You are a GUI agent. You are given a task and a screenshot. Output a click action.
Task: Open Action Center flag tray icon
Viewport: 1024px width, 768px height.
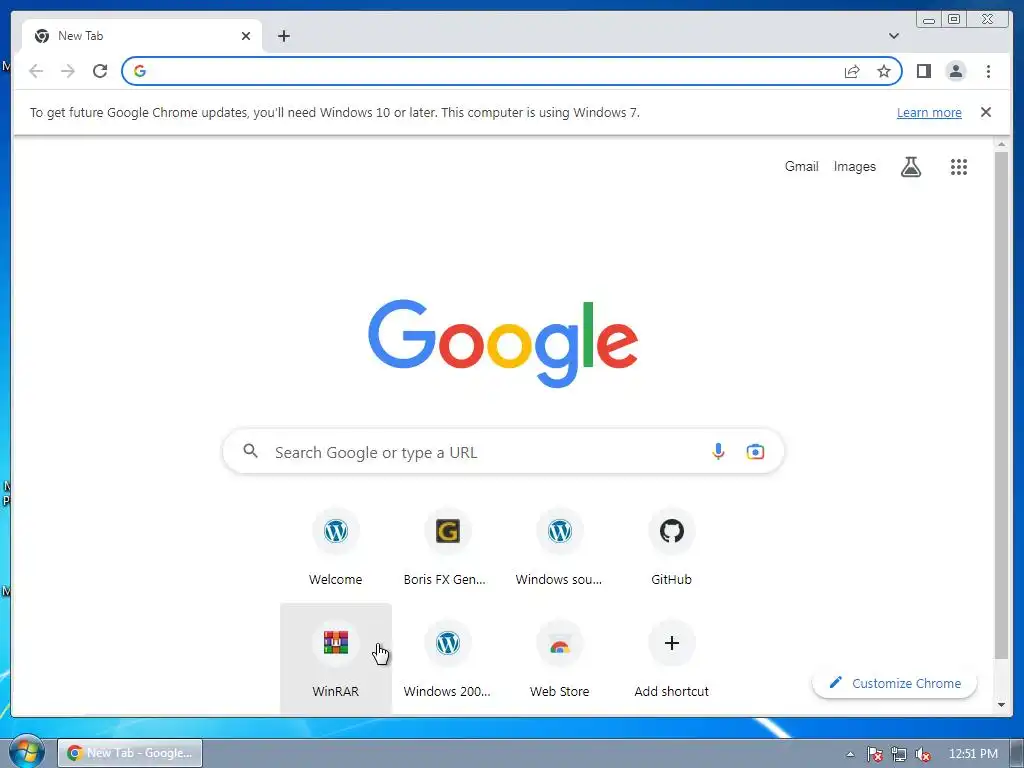[874, 754]
